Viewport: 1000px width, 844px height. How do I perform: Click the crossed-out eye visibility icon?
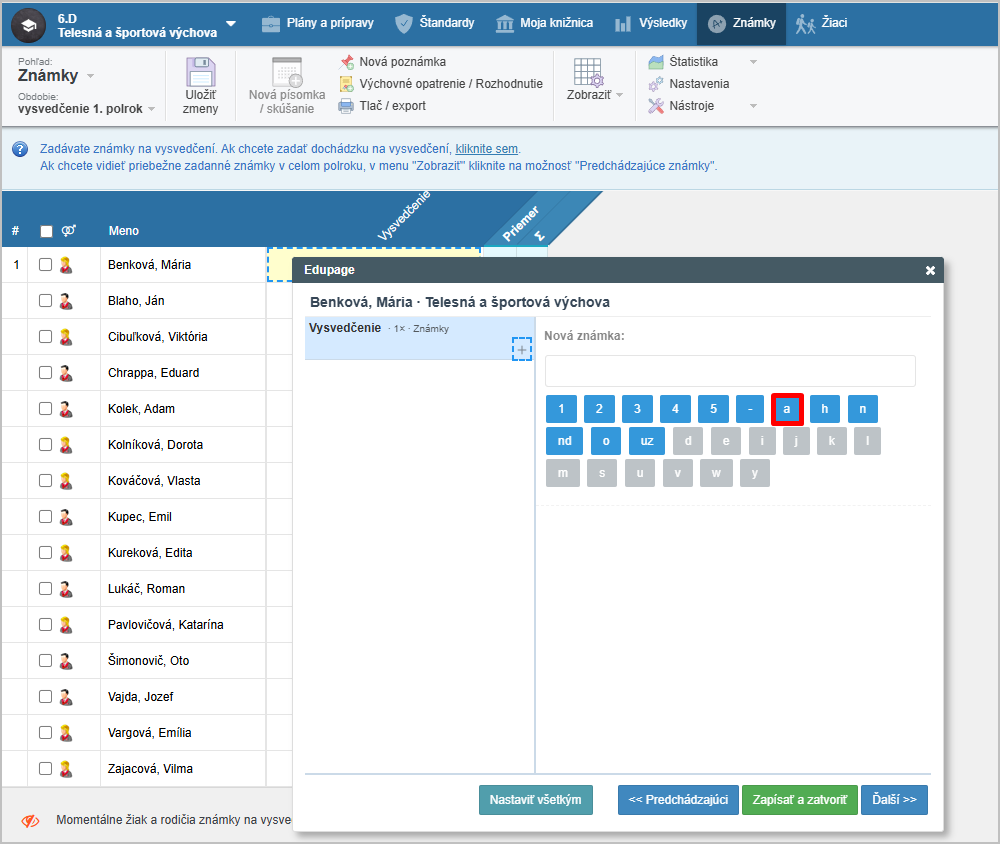(x=30, y=820)
